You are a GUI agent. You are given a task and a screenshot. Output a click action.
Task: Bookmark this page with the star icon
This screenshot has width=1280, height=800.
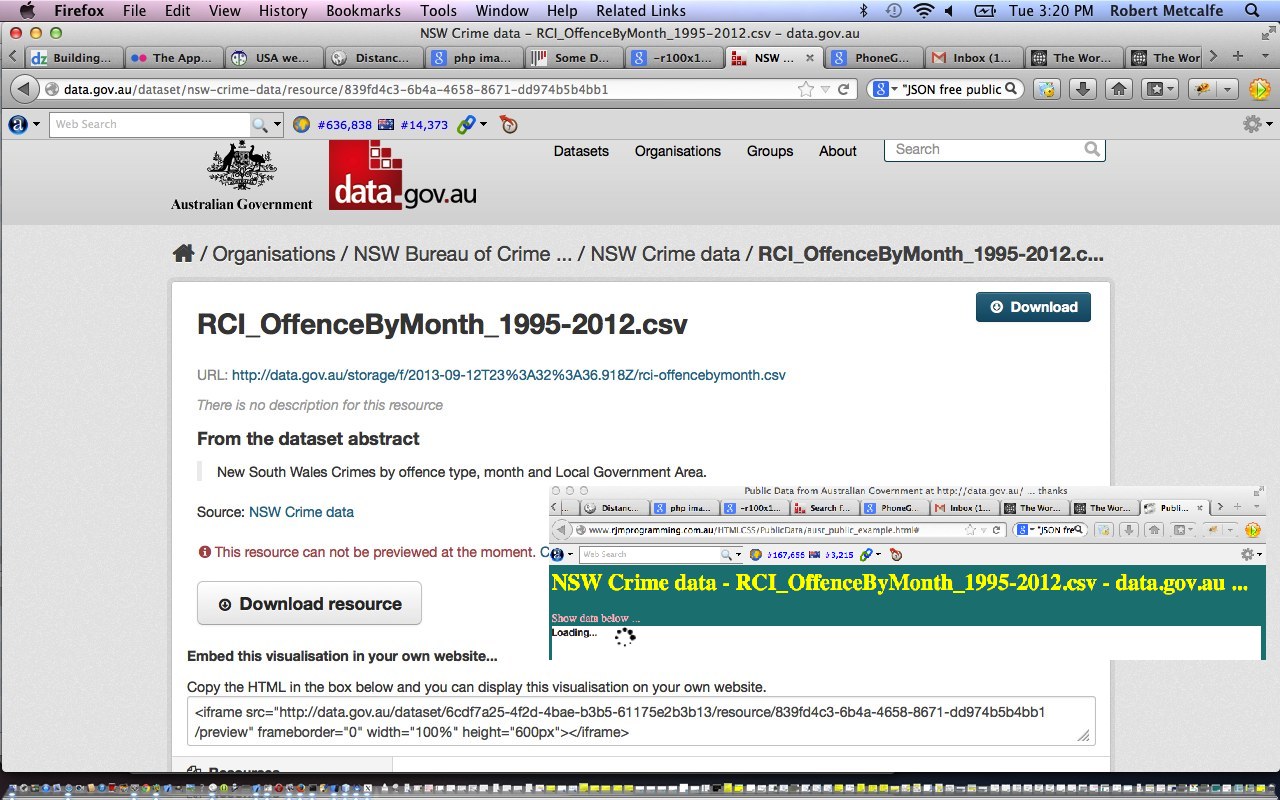click(x=806, y=89)
